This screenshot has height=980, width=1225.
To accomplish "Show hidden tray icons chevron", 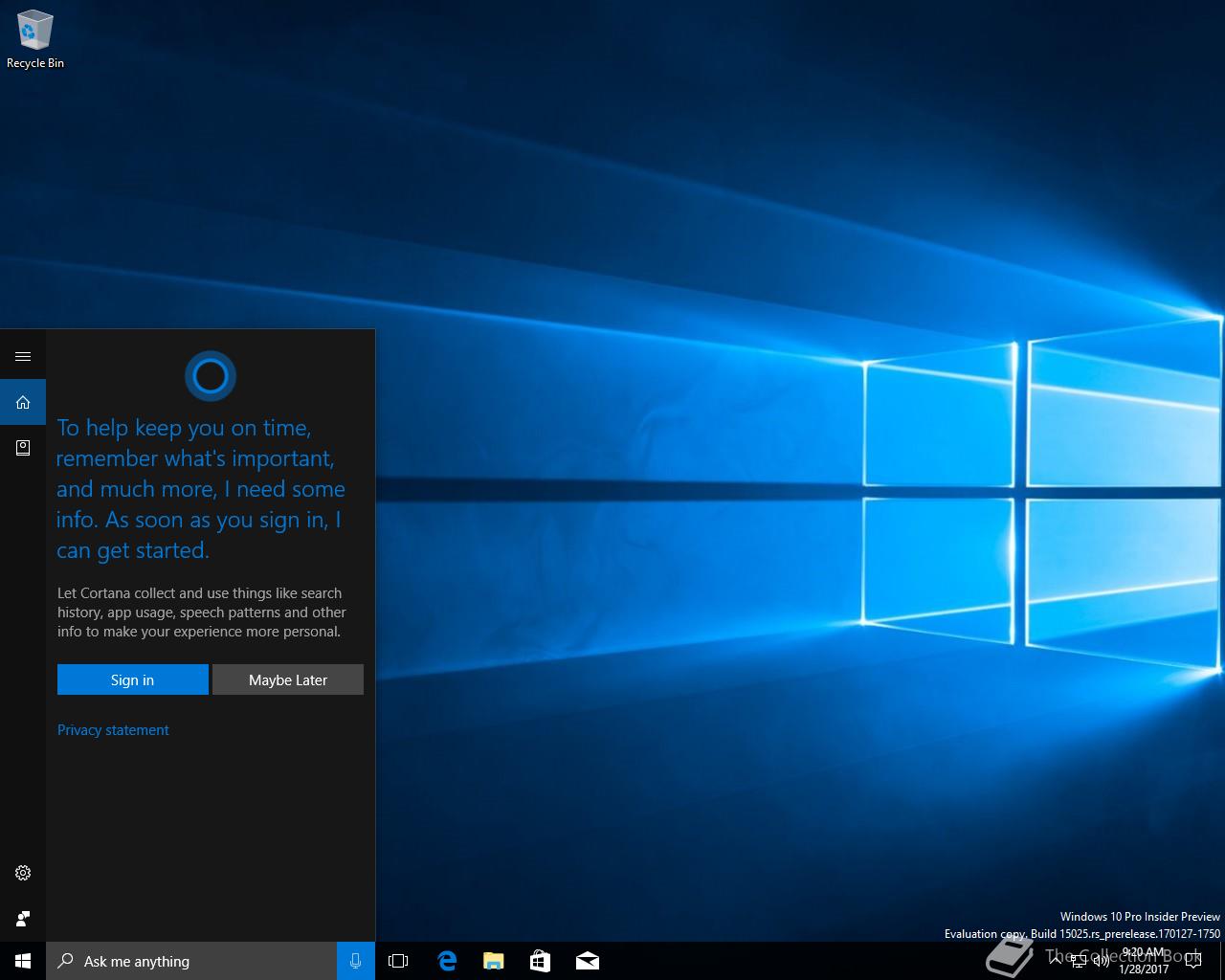I will click(1055, 960).
